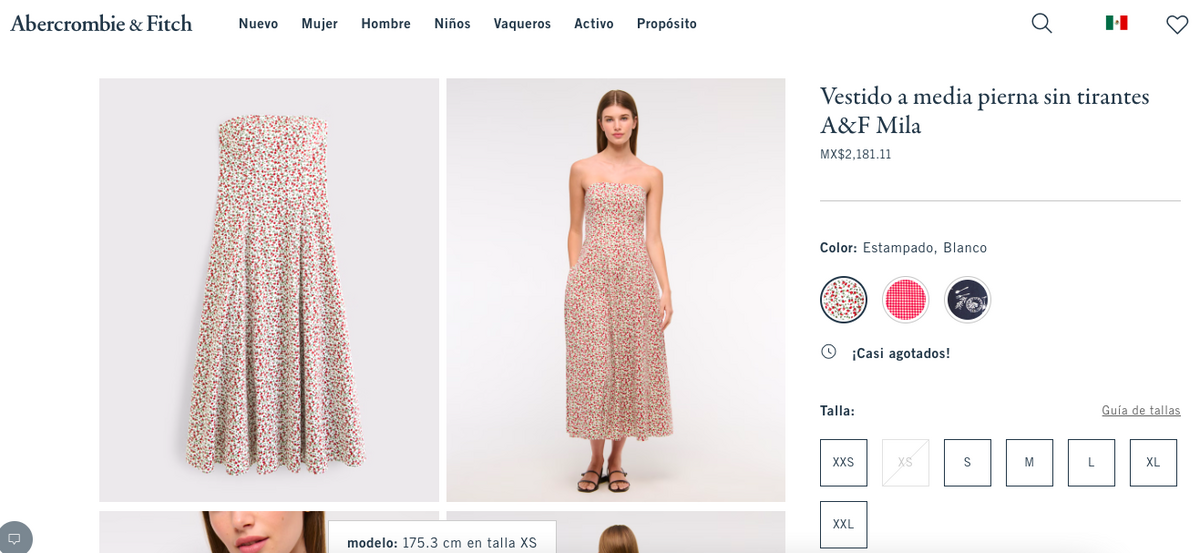Select the red gingham color swatch
Image resolution: width=1200 pixels, height=553 pixels.
coord(905,299)
